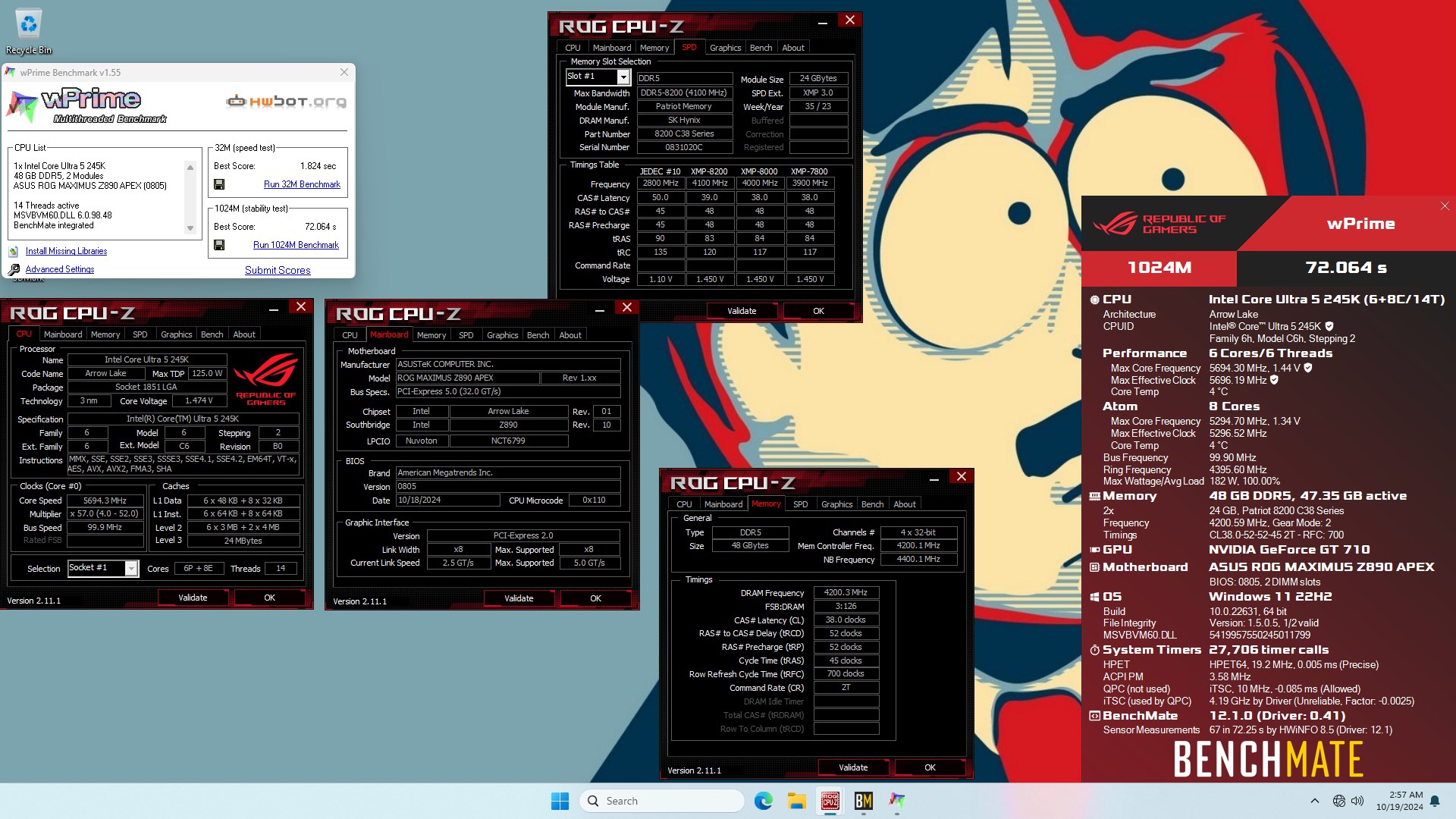The width and height of the screenshot is (1456, 819).
Task: Minimize the CPU-Z Mainboard window
Action: click(599, 310)
